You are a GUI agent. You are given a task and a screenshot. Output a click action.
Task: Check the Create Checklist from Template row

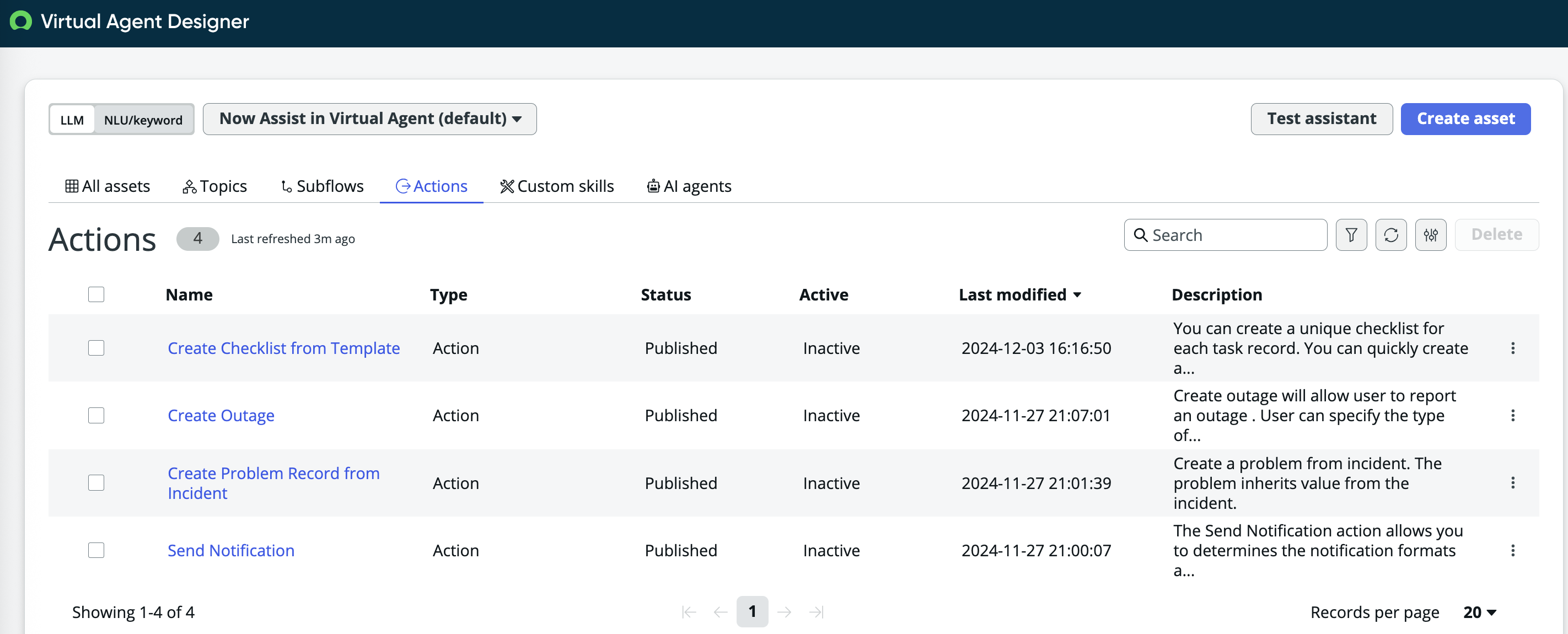[96, 348]
